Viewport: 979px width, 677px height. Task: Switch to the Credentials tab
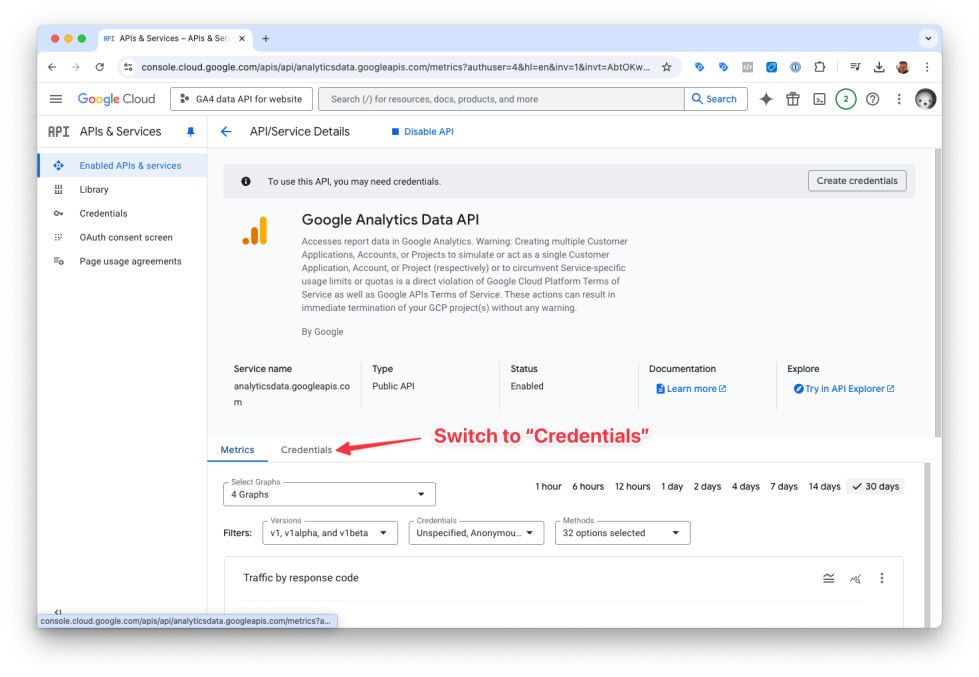click(x=306, y=450)
